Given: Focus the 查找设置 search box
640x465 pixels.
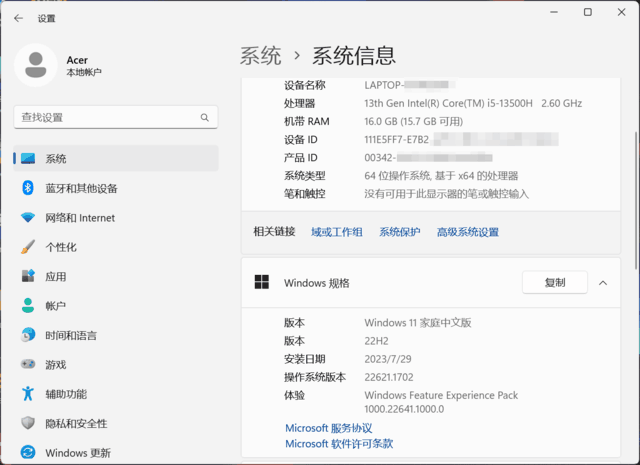Looking at the screenshot, I should click(x=116, y=118).
